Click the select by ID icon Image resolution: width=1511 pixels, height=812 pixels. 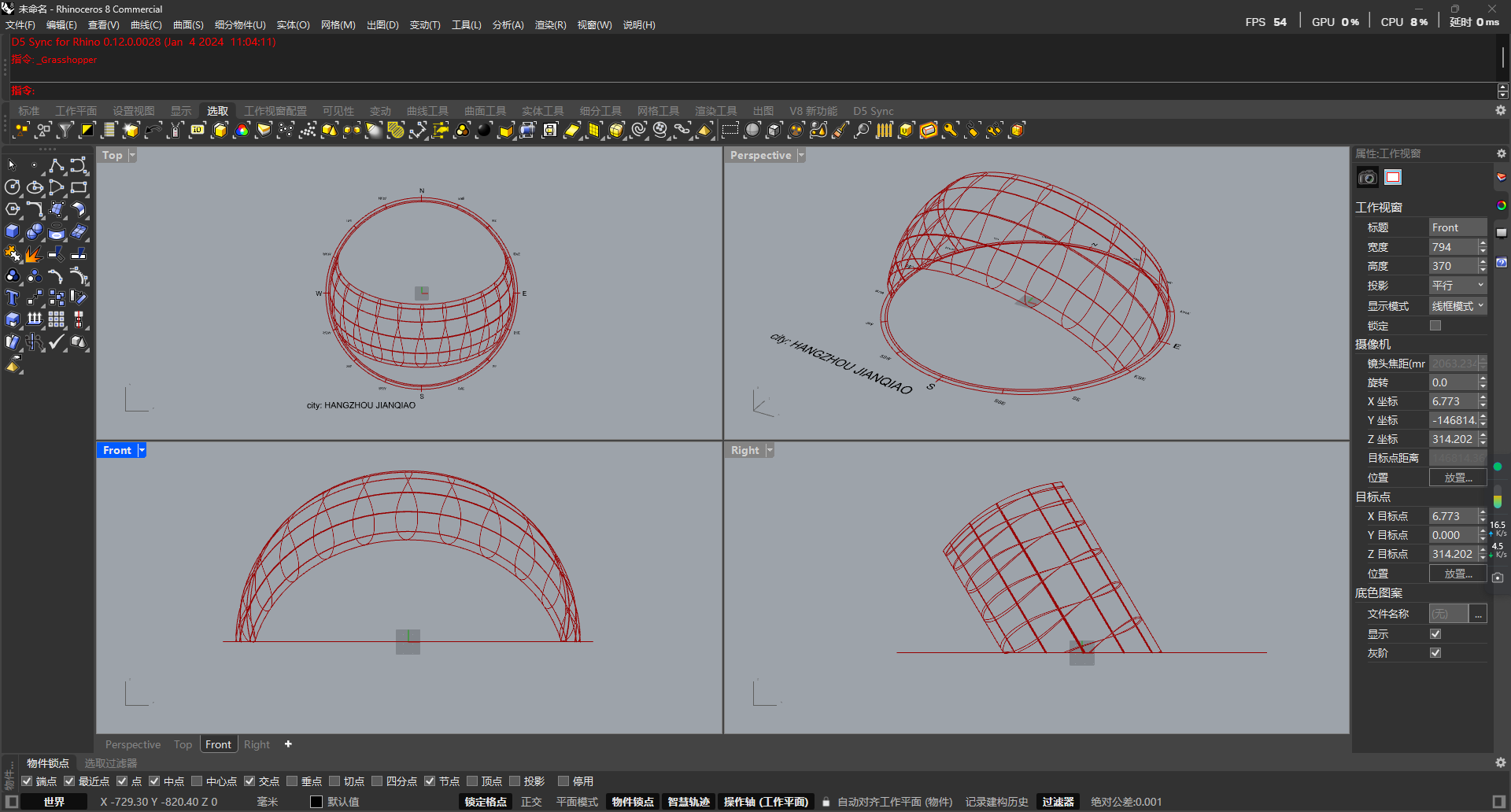pos(198,130)
